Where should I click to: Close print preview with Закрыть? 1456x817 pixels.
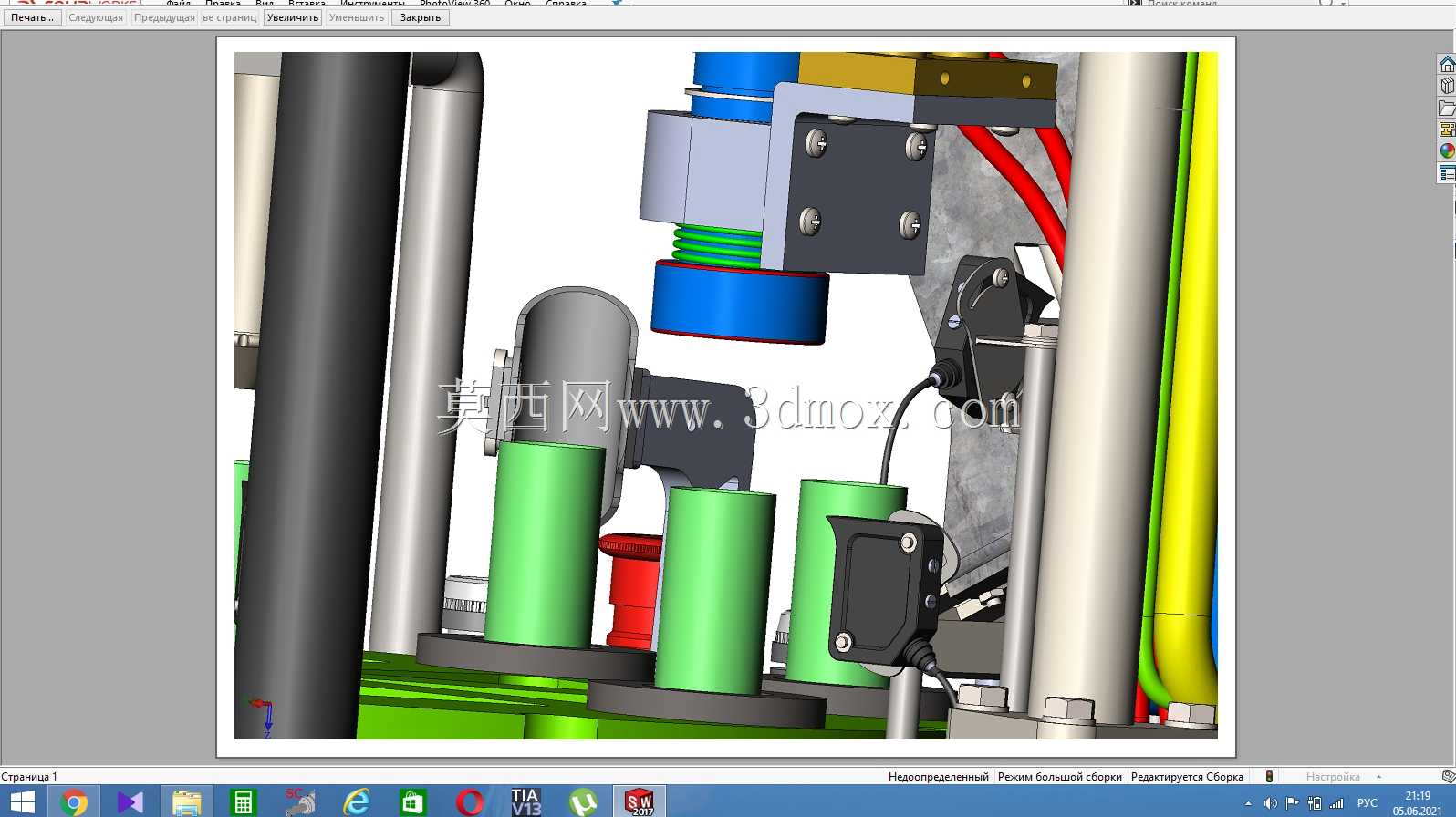click(x=421, y=17)
